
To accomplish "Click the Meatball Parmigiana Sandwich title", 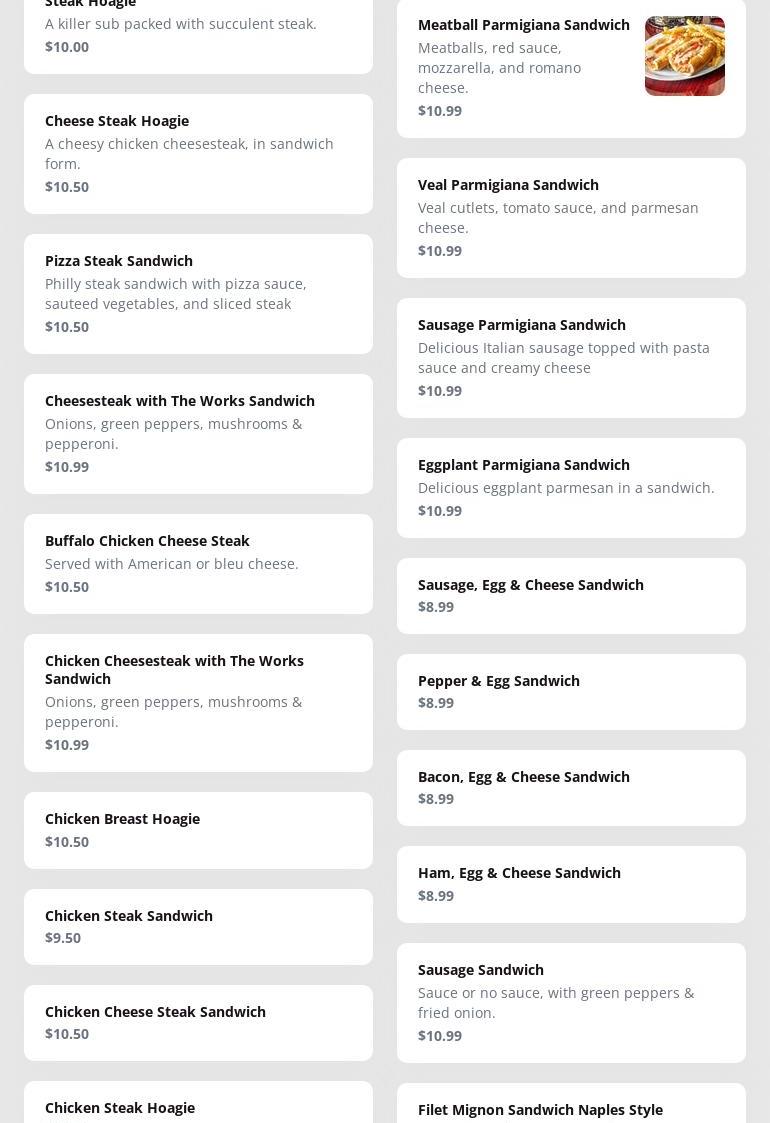I will 523,25.
